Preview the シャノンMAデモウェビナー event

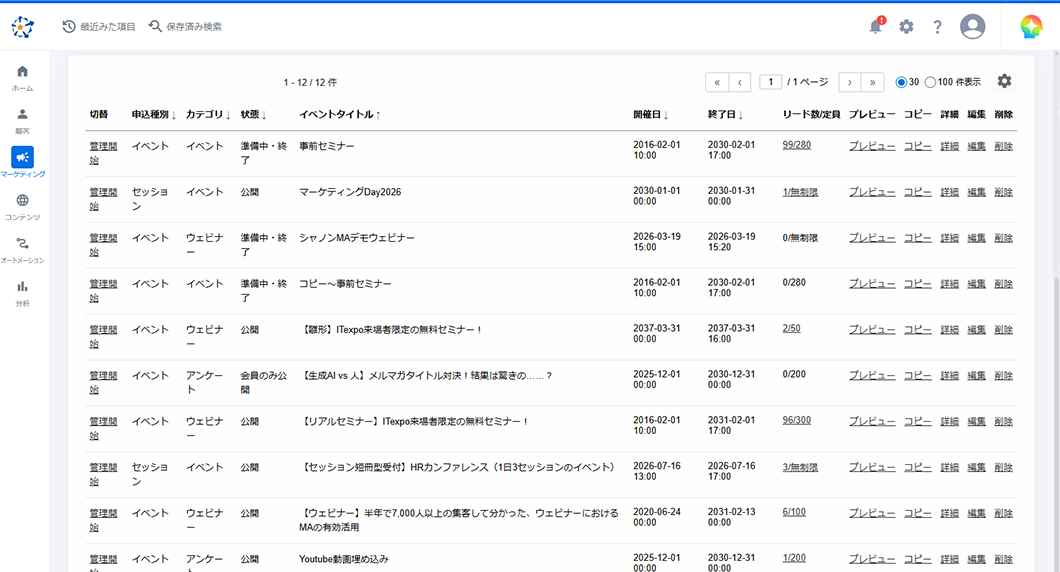pyautogui.click(x=872, y=238)
